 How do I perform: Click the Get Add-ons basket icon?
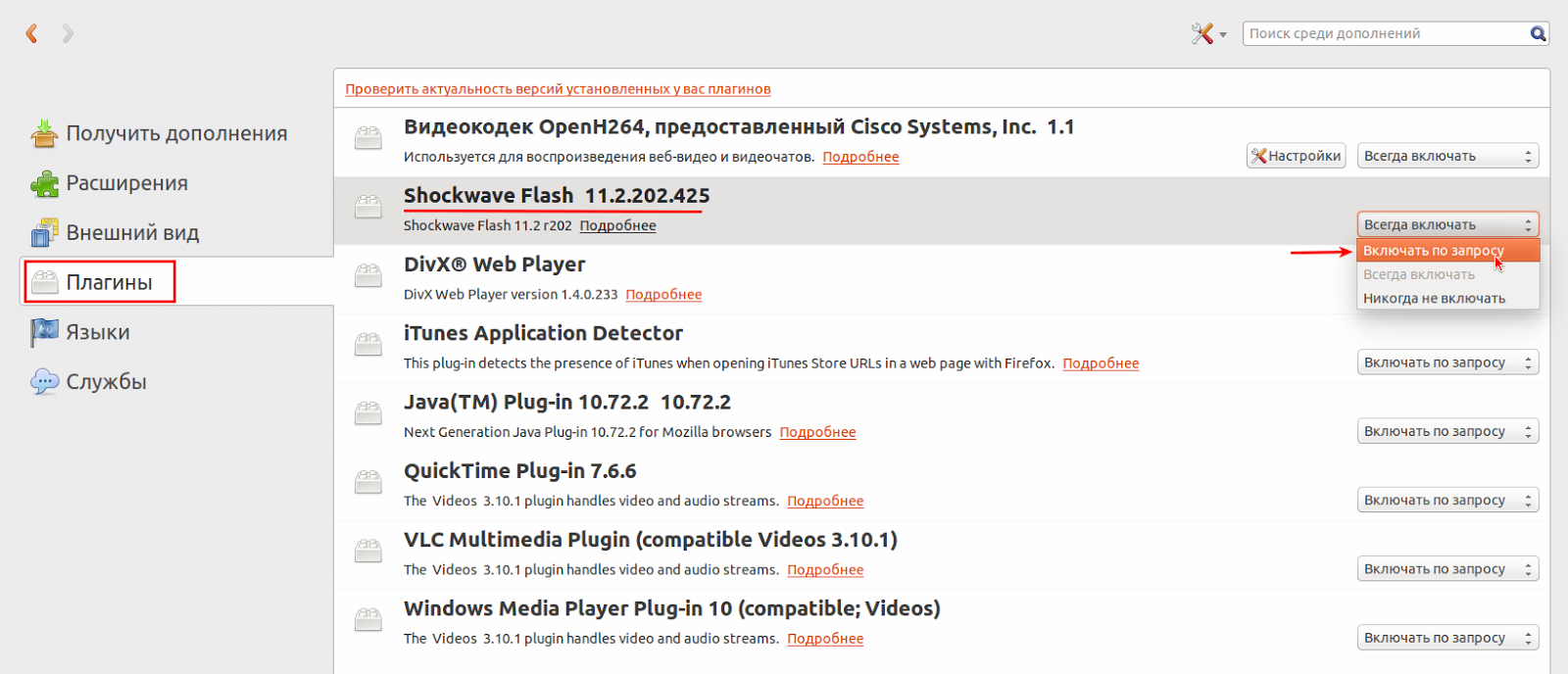pyautogui.click(x=44, y=133)
